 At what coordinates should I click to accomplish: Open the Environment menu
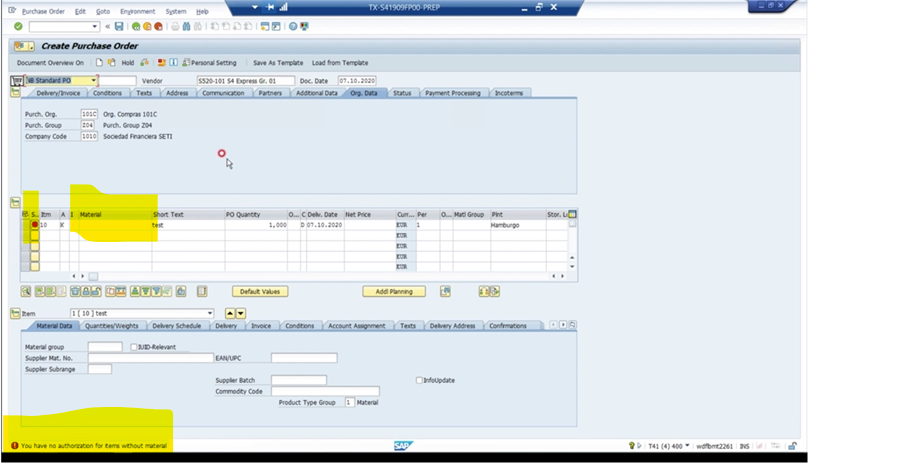point(138,12)
